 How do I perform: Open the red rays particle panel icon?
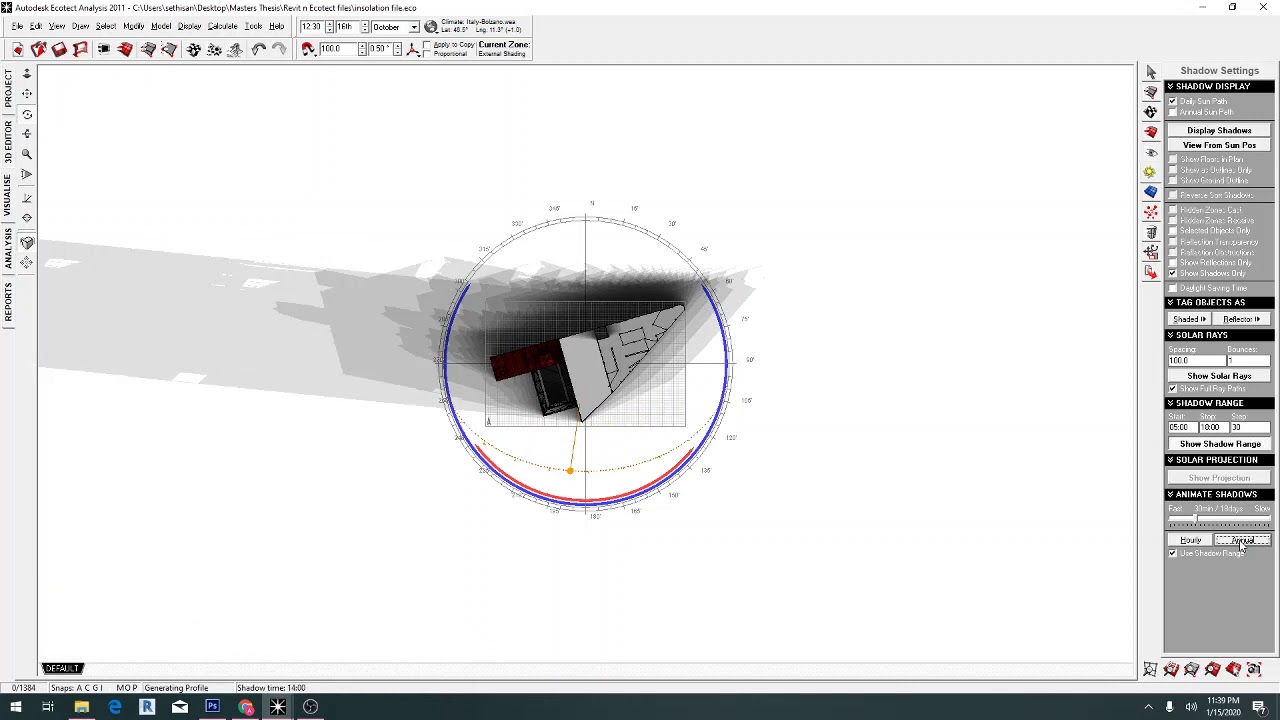(1151, 212)
